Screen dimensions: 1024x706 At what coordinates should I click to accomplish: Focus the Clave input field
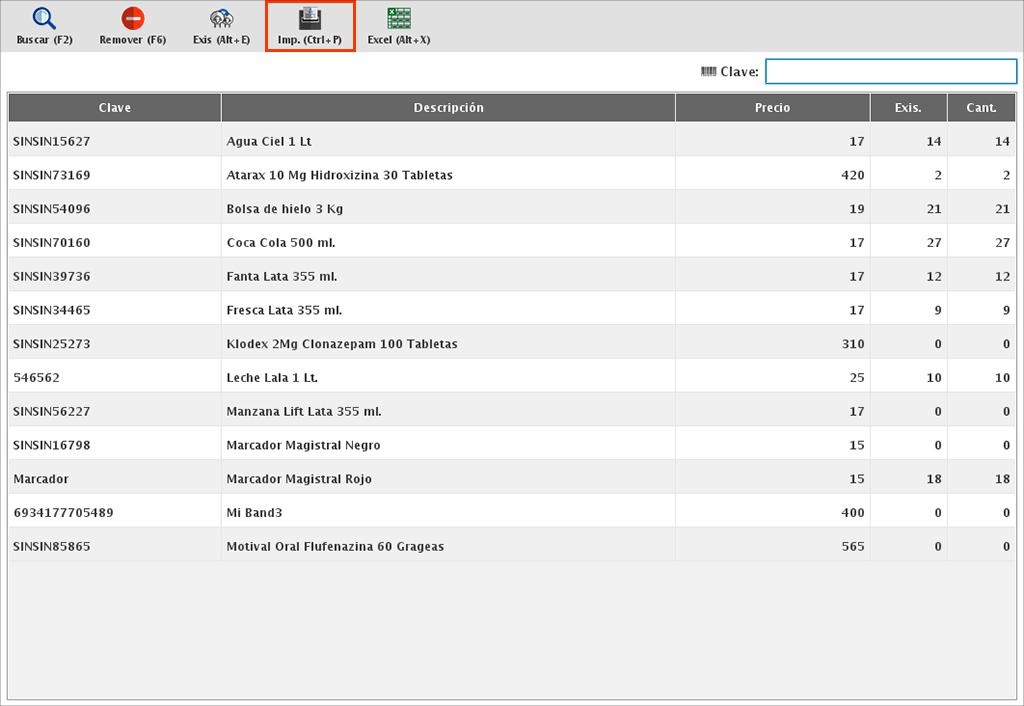[890, 71]
